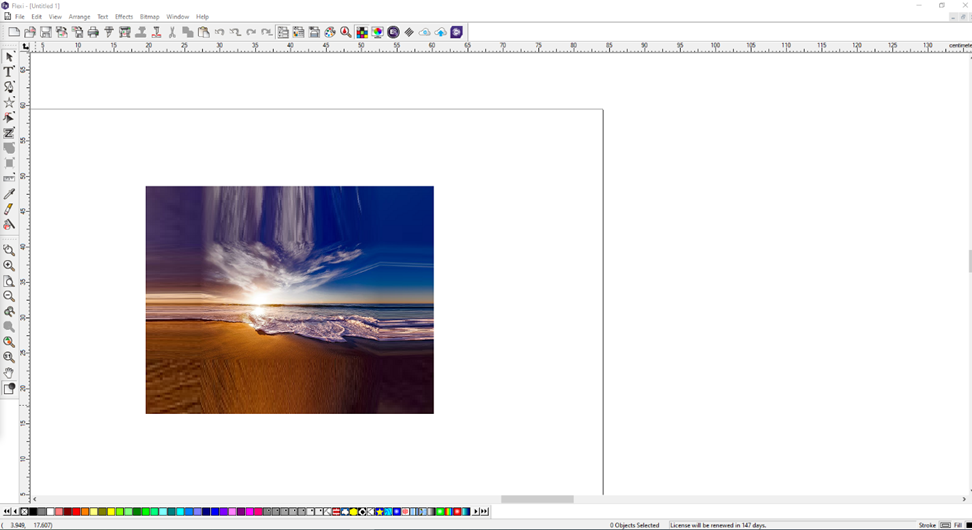
Task: Click the beach sunset image on canvas
Action: (289, 300)
